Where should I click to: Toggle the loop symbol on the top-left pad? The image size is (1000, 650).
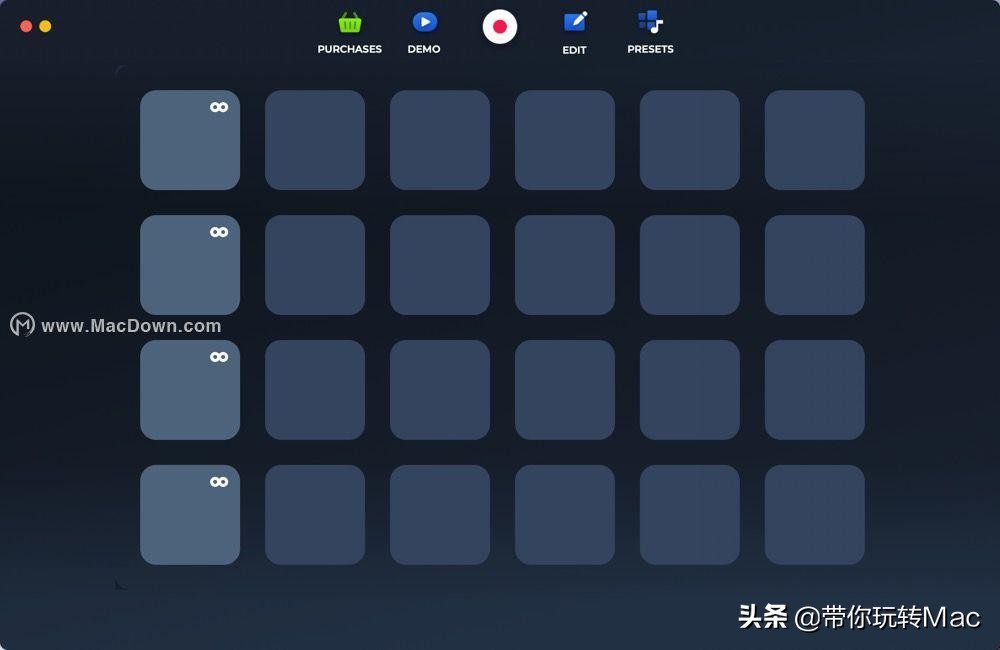click(218, 107)
